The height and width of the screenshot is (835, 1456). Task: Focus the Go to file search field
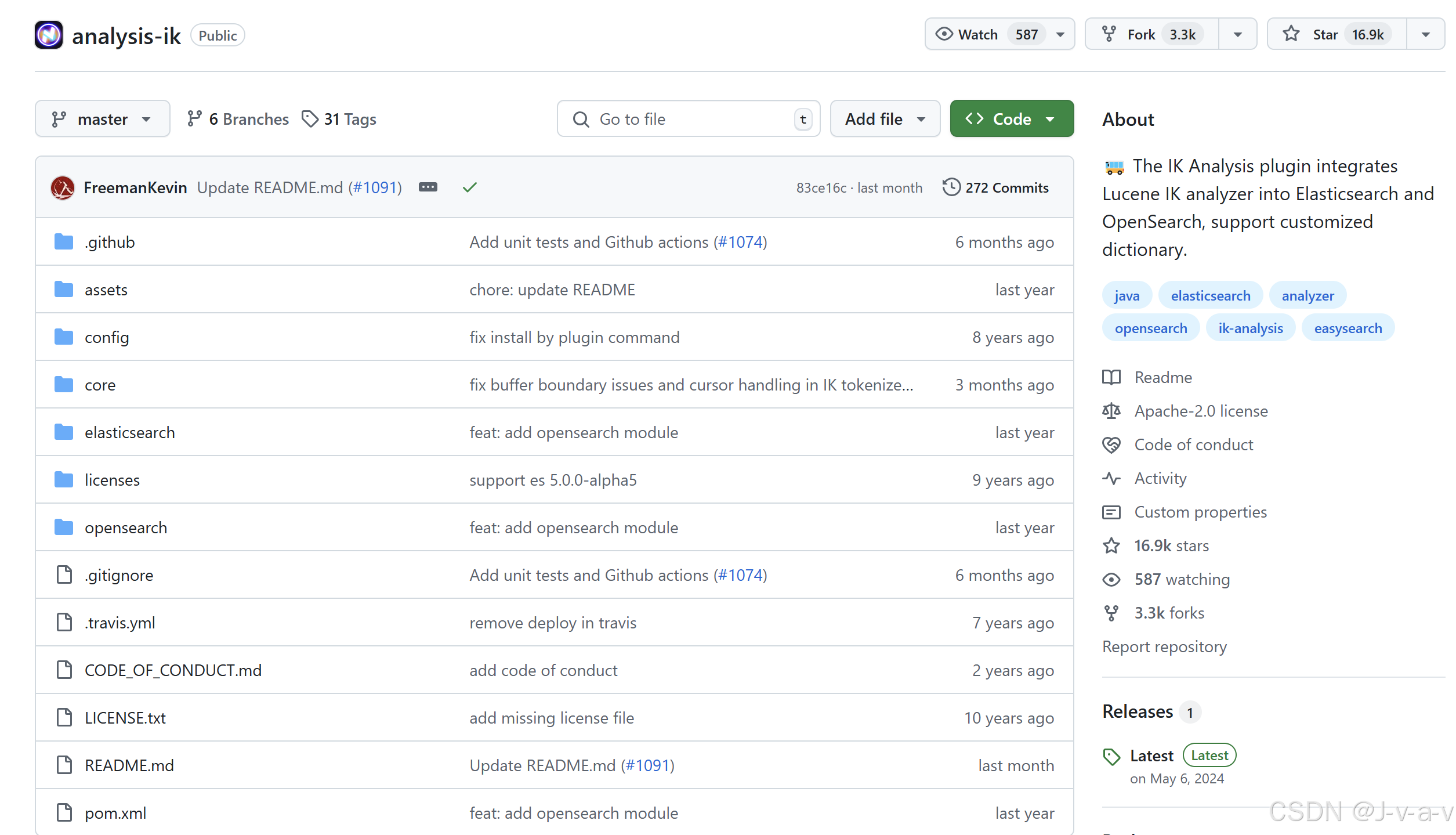pyautogui.click(x=687, y=119)
